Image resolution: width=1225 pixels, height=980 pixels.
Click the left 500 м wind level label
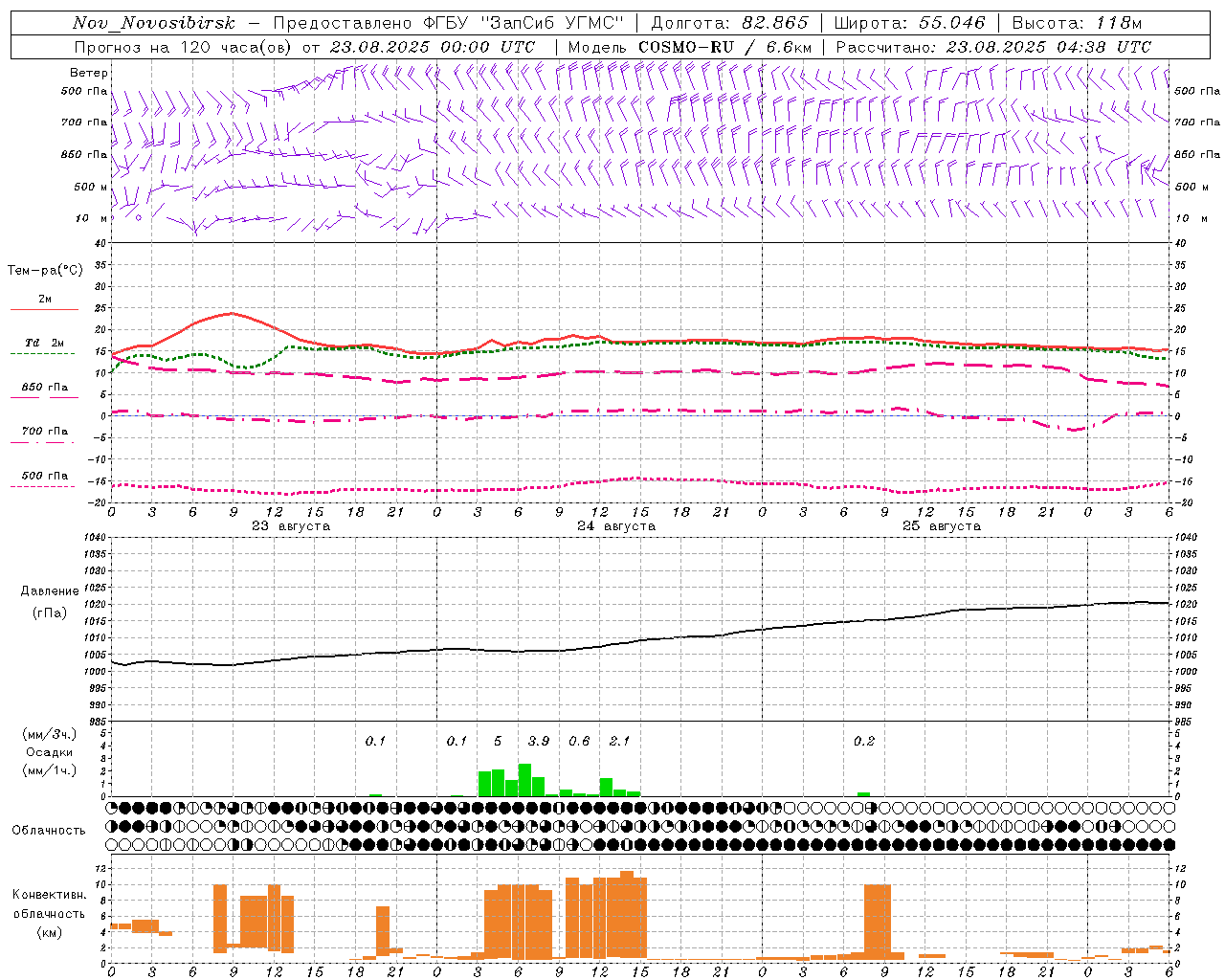(91, 187)
